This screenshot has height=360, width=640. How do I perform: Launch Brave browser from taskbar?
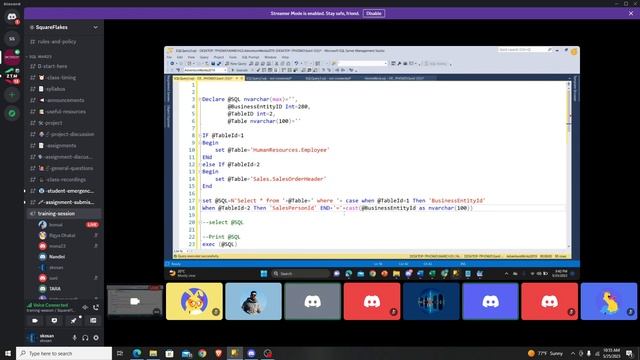pos(219,353)
